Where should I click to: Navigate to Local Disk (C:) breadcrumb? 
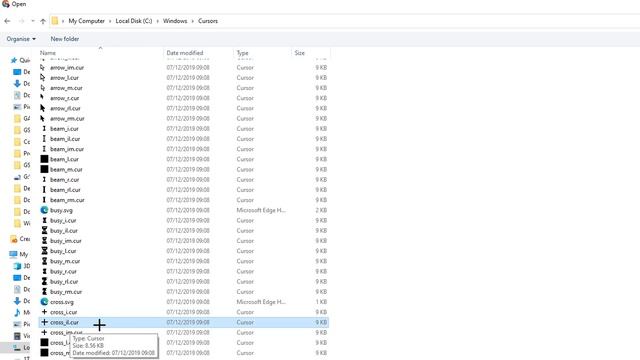click(134, 21)
